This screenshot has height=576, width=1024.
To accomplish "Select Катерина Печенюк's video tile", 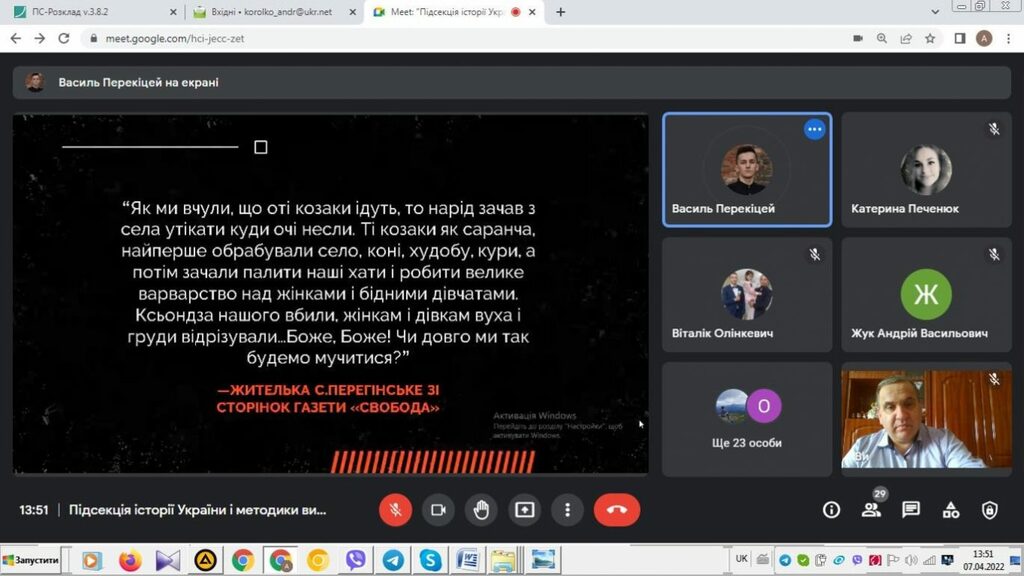I will coord(926,170).
